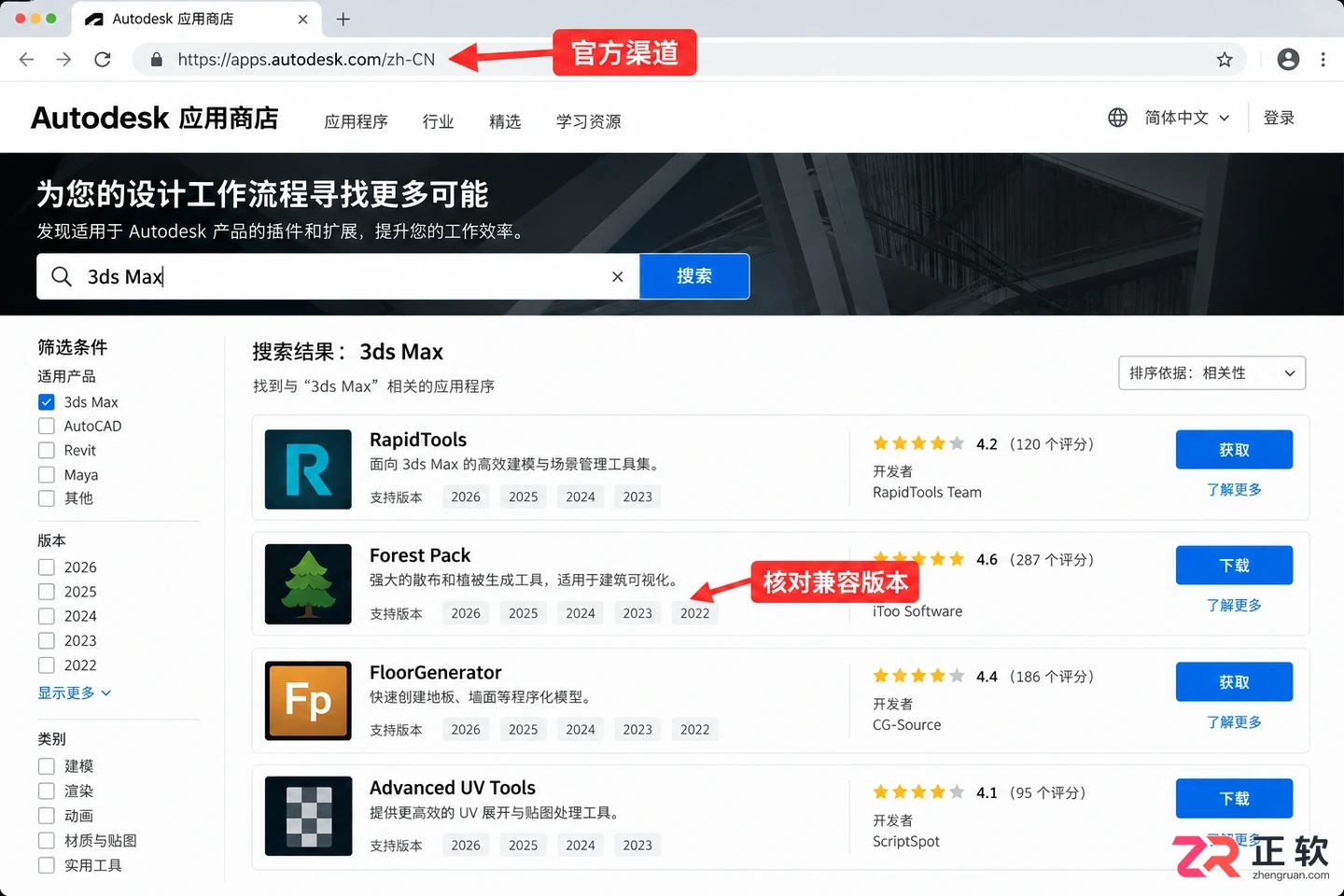Go back with browser back arrow
The height and width of the screenshot is (896, 1344).
pyautogui.click(x=26, y=60)
